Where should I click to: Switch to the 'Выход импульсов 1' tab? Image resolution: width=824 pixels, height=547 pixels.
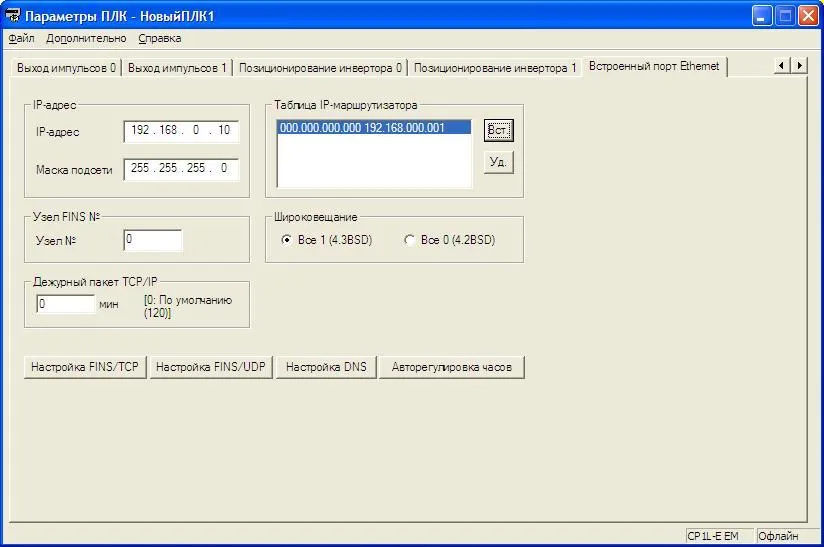pyautogui.click(x=178, y=68)
